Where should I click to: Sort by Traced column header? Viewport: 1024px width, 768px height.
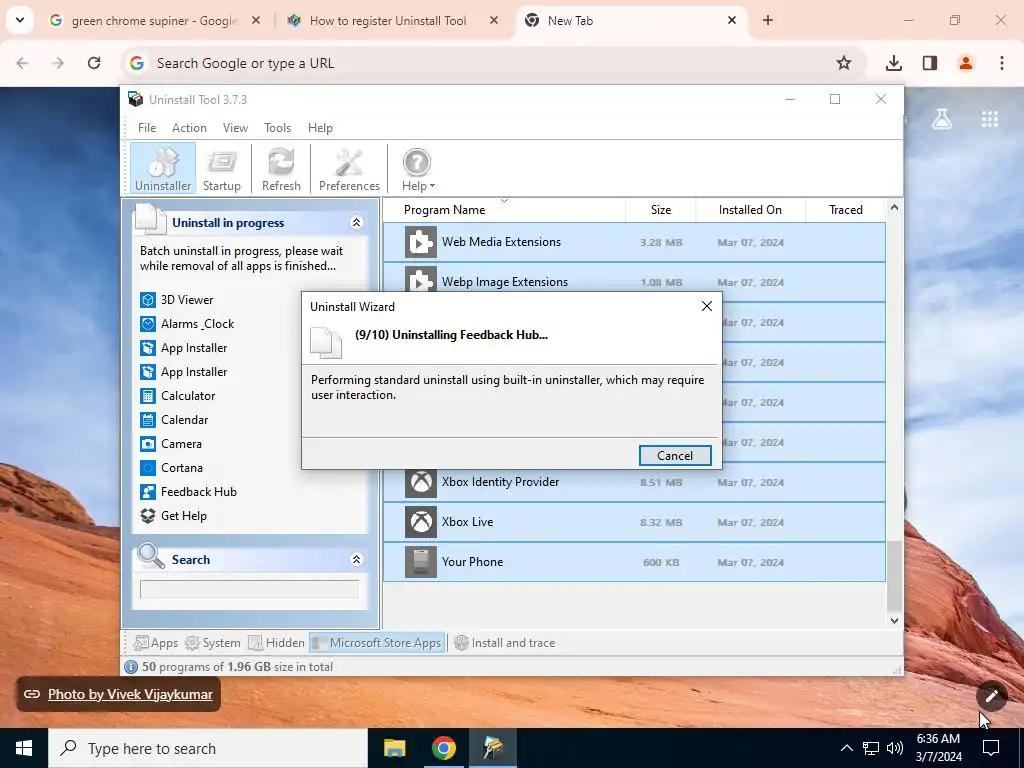[x=846, y=210]
